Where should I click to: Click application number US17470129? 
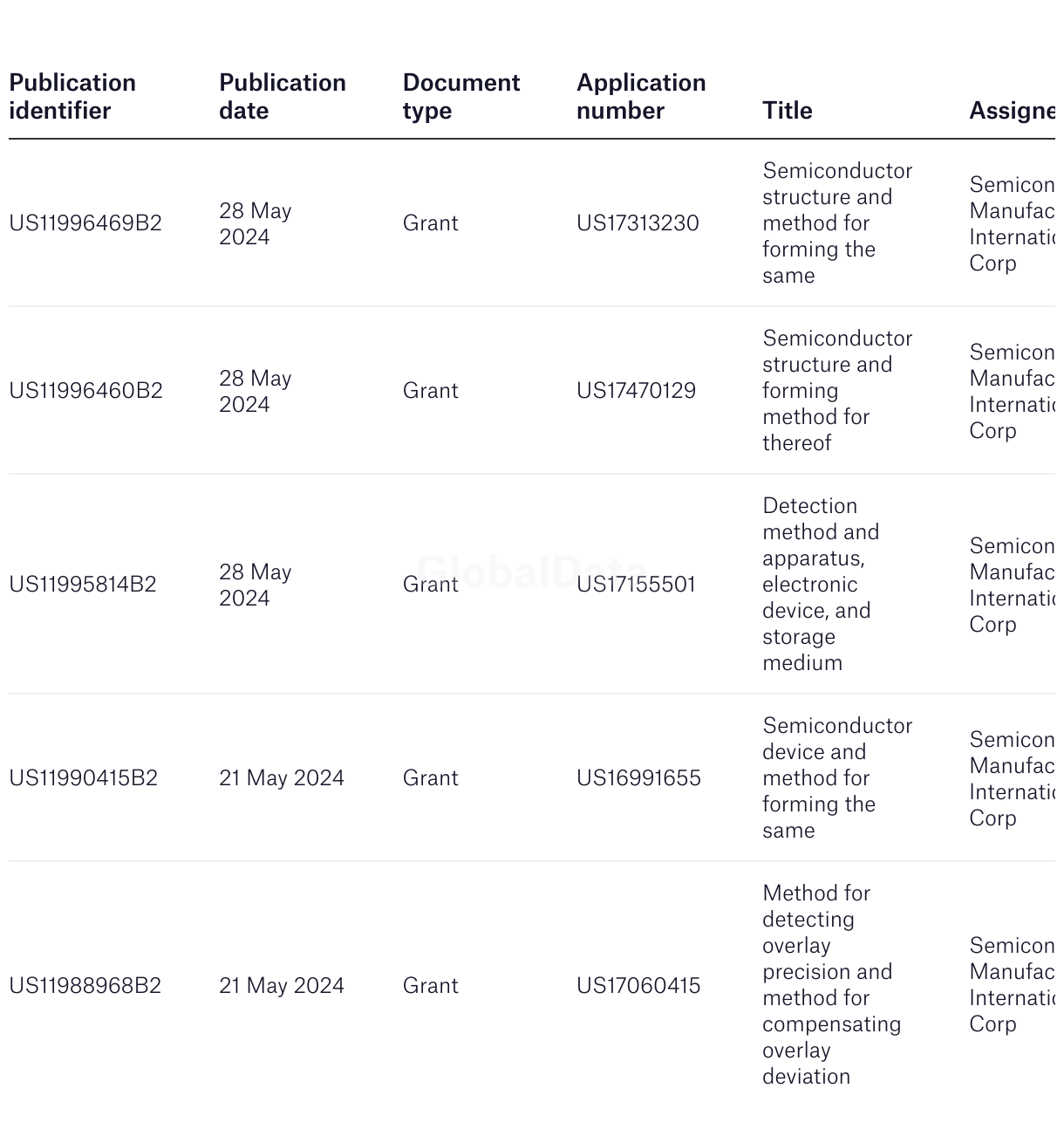636,391
